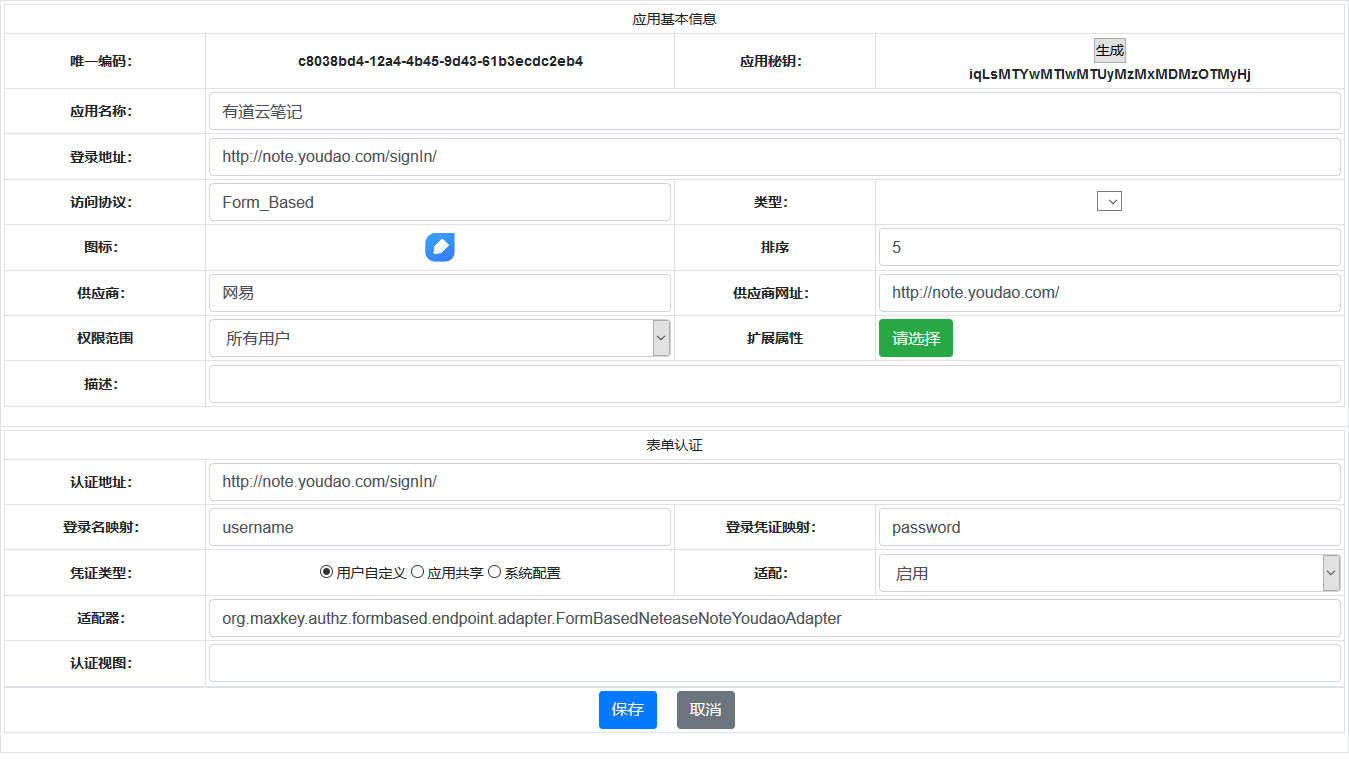Image resolution: width=1349 pixels, height=769 pixels.
Task: Click the 适配器 class name field
Action: 773,618
